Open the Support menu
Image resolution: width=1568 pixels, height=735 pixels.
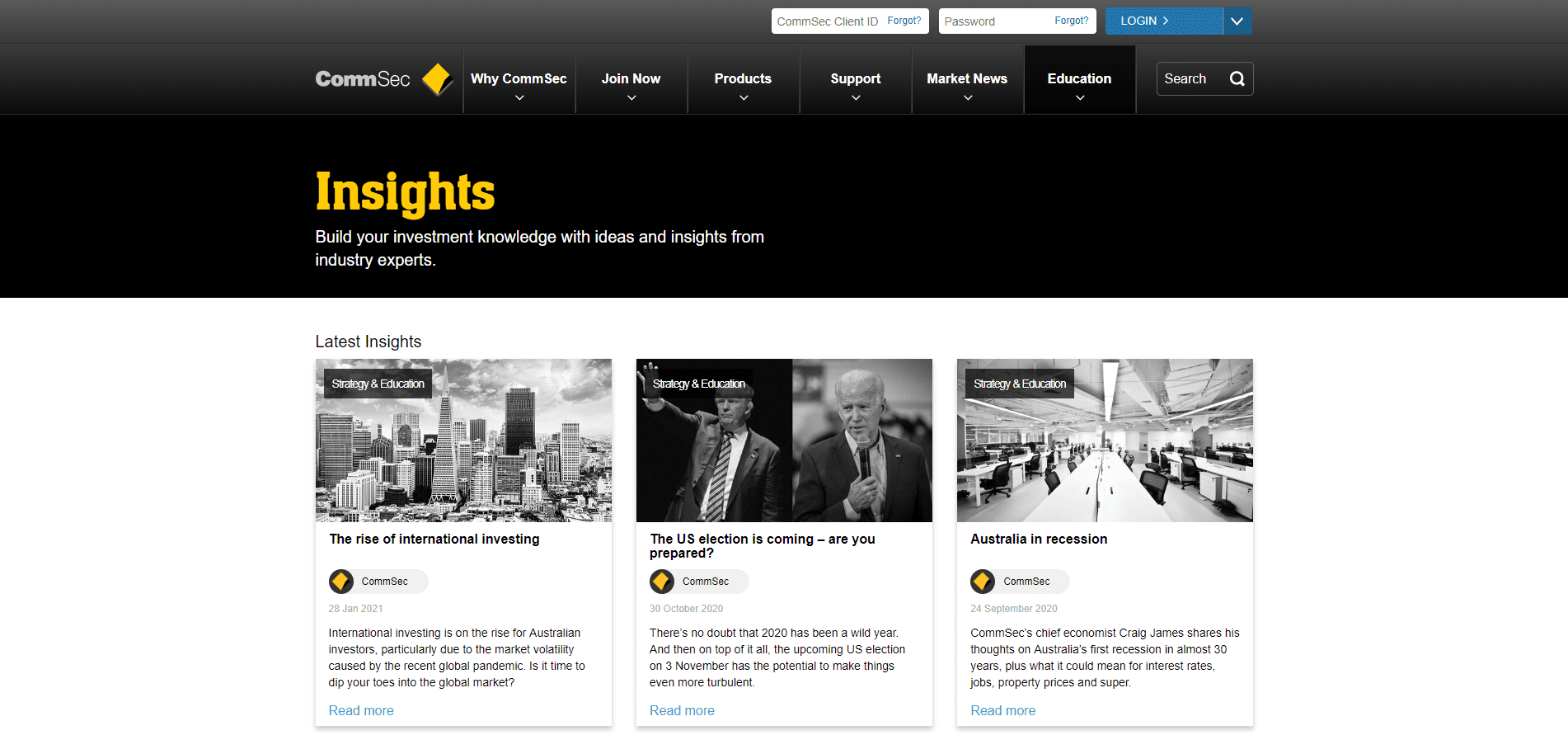coord(856,79)
